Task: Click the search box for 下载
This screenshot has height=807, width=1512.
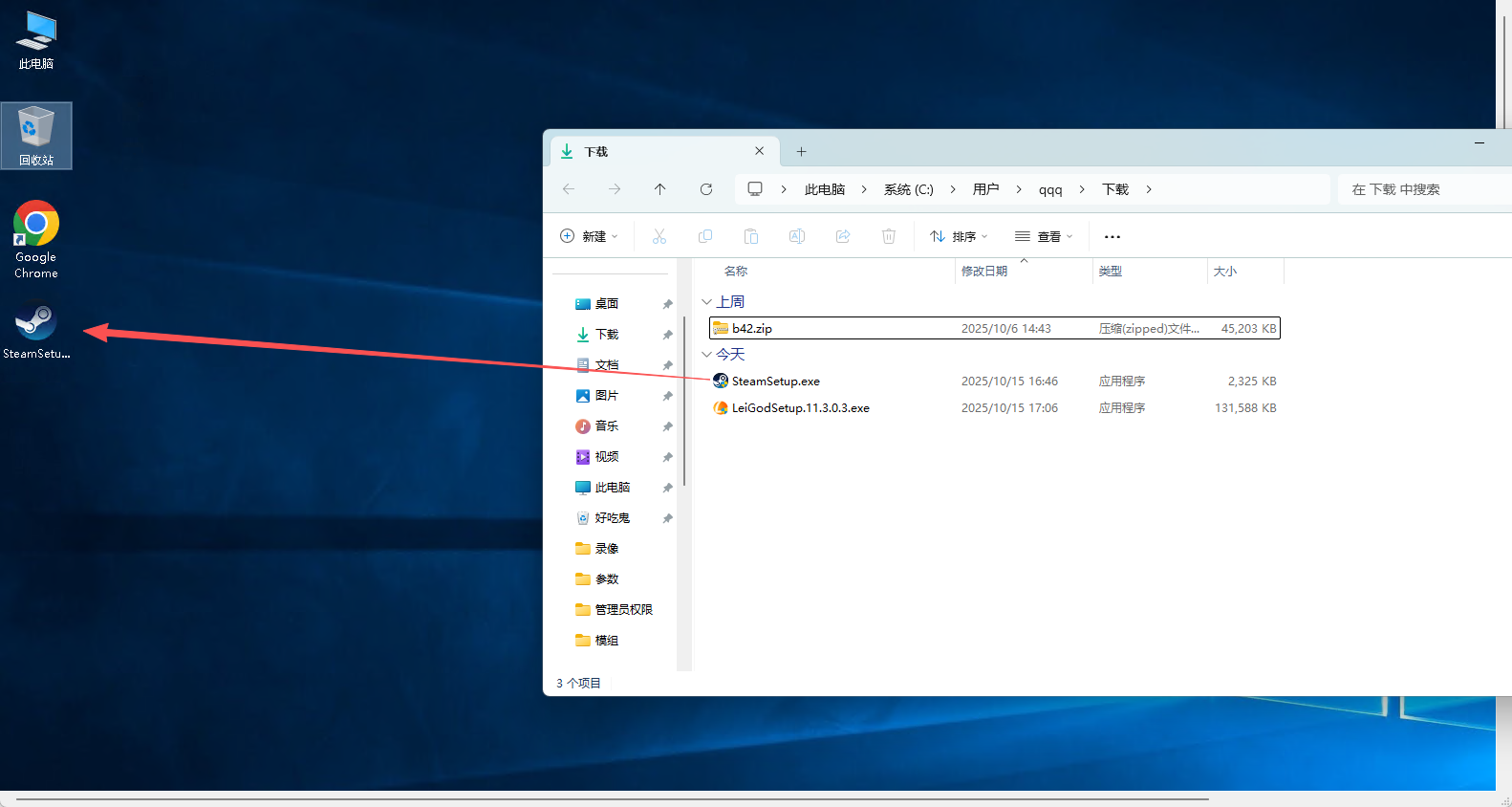Action: (x=1424, y=189)
